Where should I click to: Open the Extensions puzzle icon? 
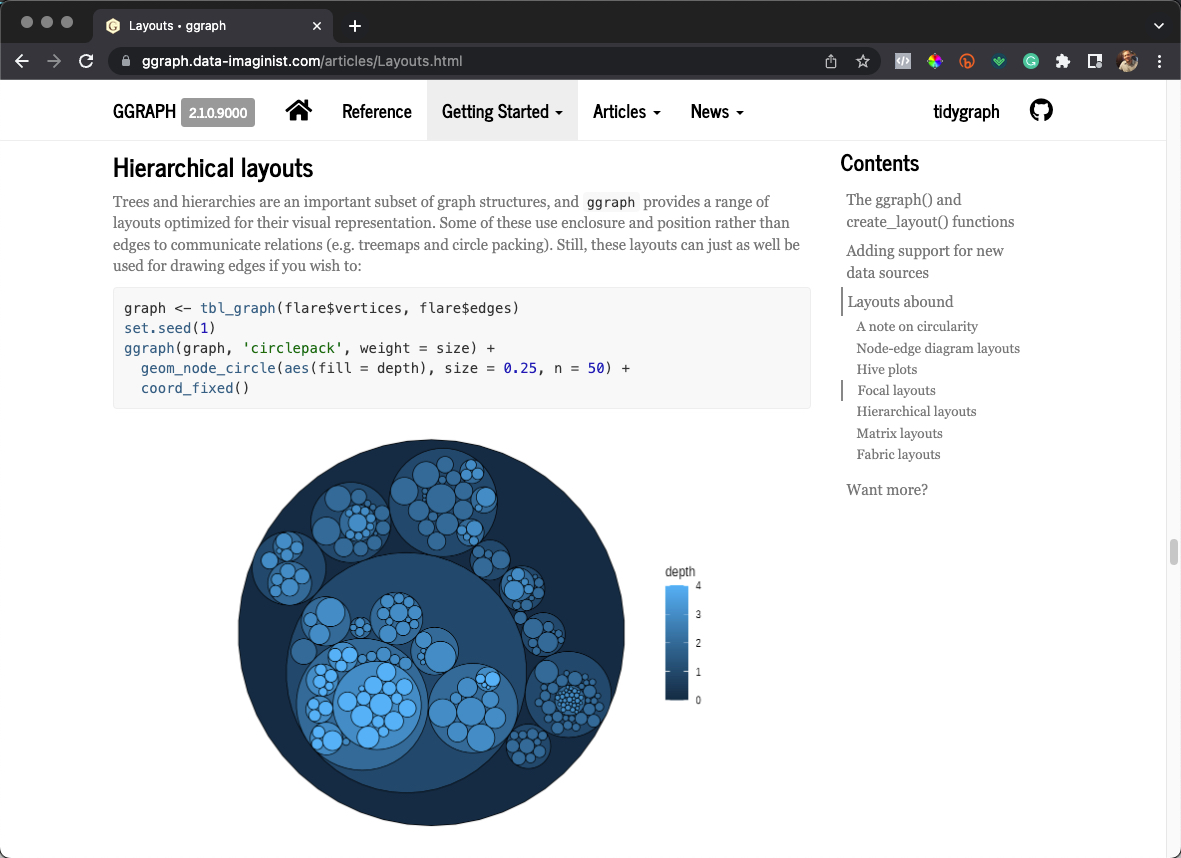pos(1063,61)
